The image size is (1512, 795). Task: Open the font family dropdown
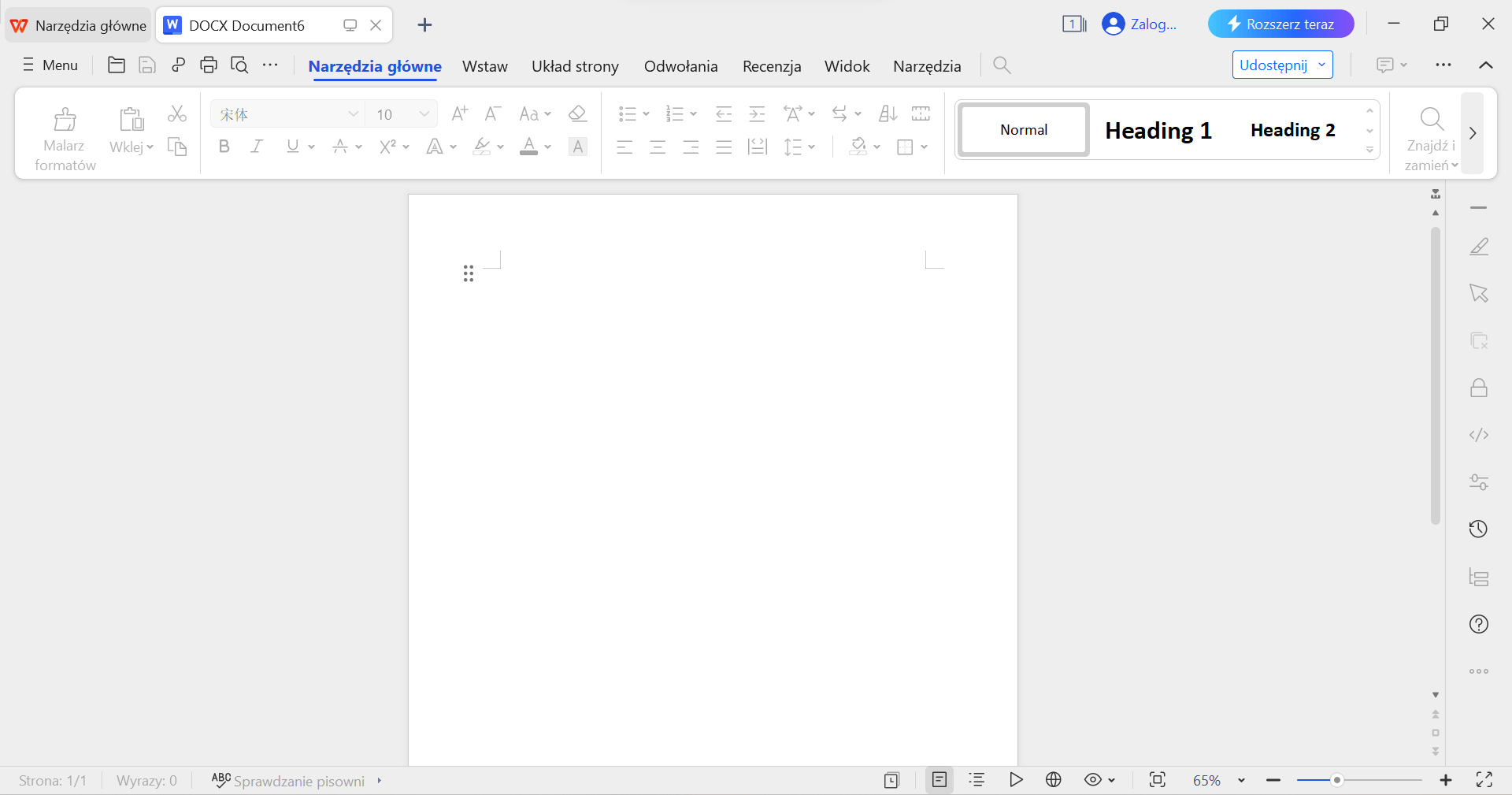pos(353,113)
